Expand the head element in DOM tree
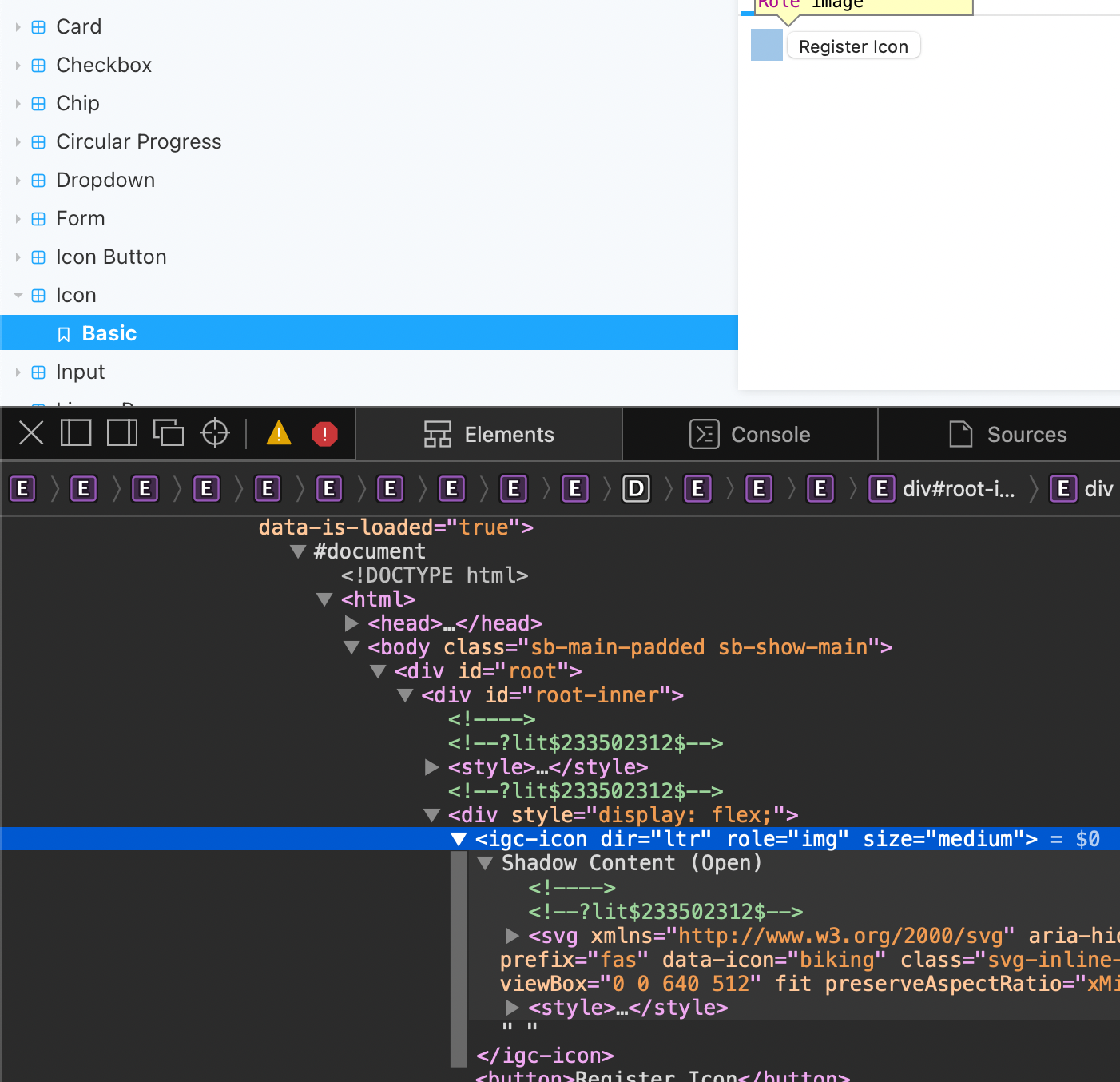 pyautogui.click(x=351, y=623)
